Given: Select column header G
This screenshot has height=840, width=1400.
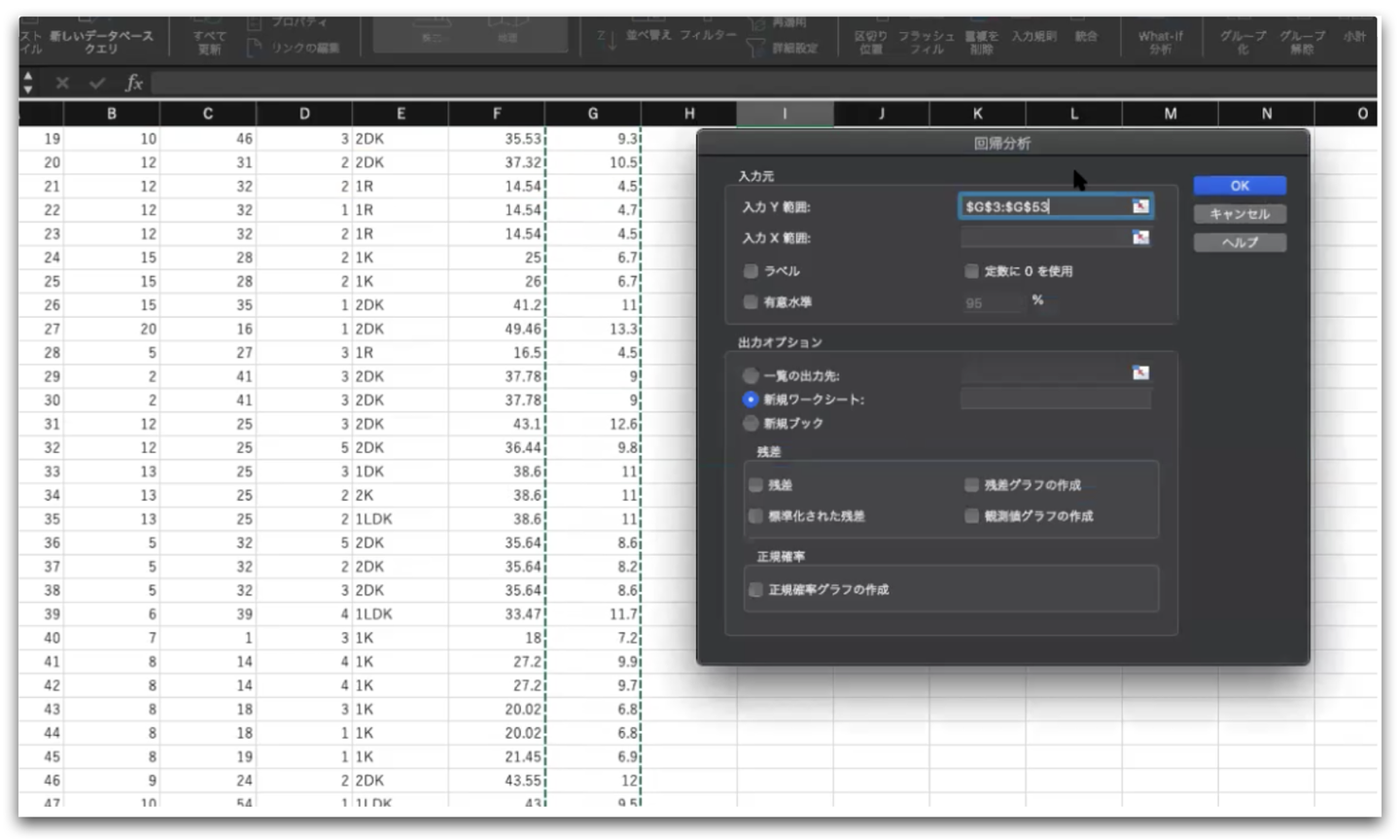Looking at the screenshot, I should click(x=593, y=114).
